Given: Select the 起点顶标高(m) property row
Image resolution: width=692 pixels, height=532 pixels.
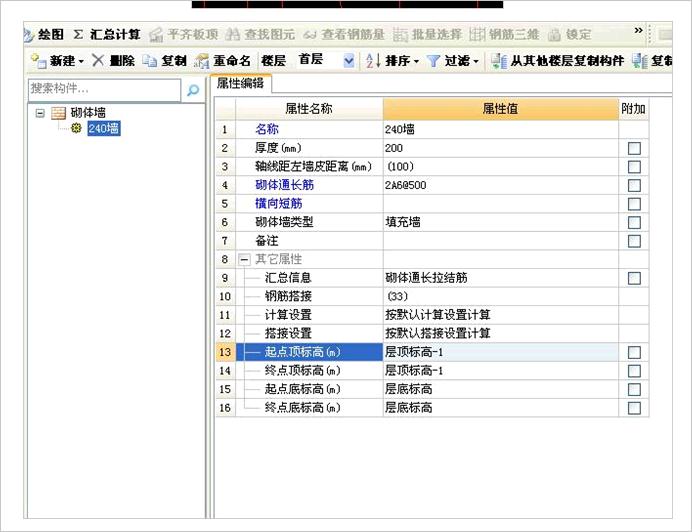Looking at the screenshot, I should coord(309,352).
